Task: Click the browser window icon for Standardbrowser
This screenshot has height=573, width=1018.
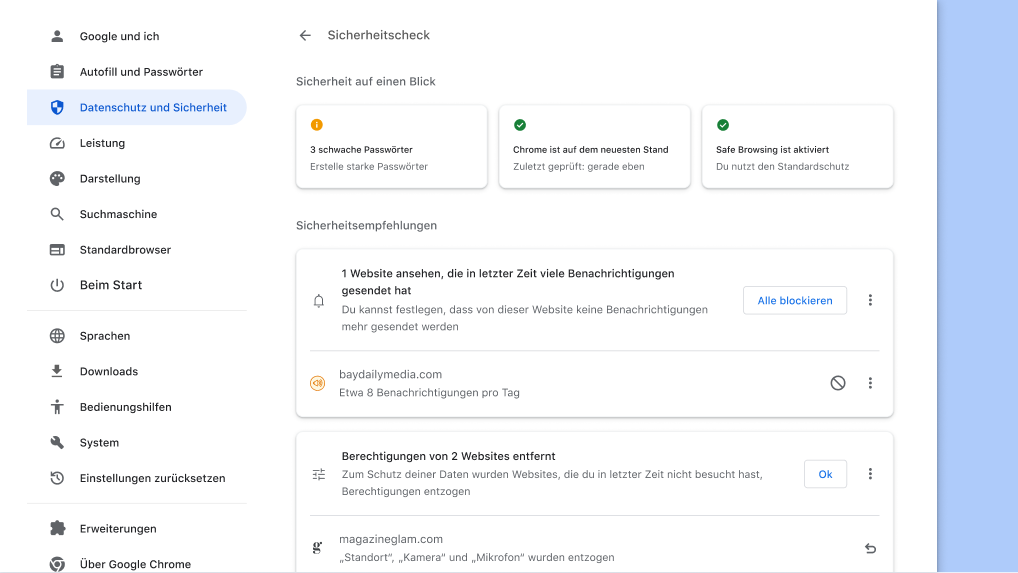Action: tap(57, 250)
